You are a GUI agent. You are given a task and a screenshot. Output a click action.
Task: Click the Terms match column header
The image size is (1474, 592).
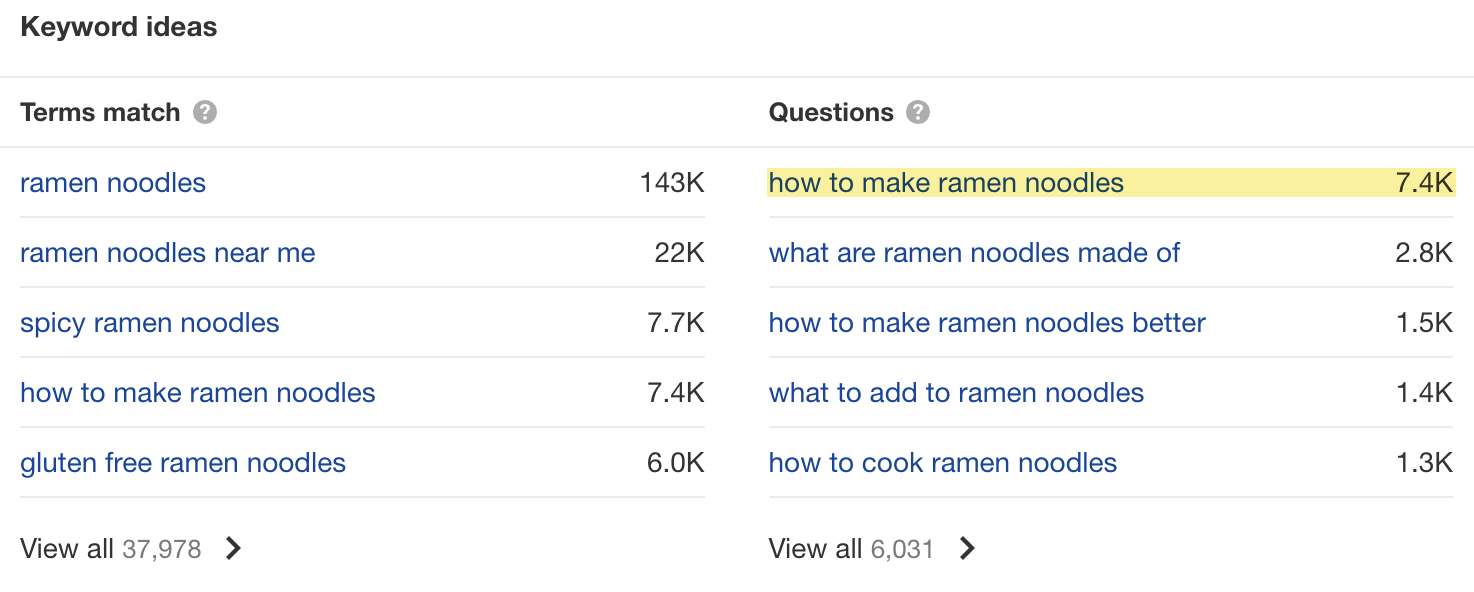[x=99, y=112]
